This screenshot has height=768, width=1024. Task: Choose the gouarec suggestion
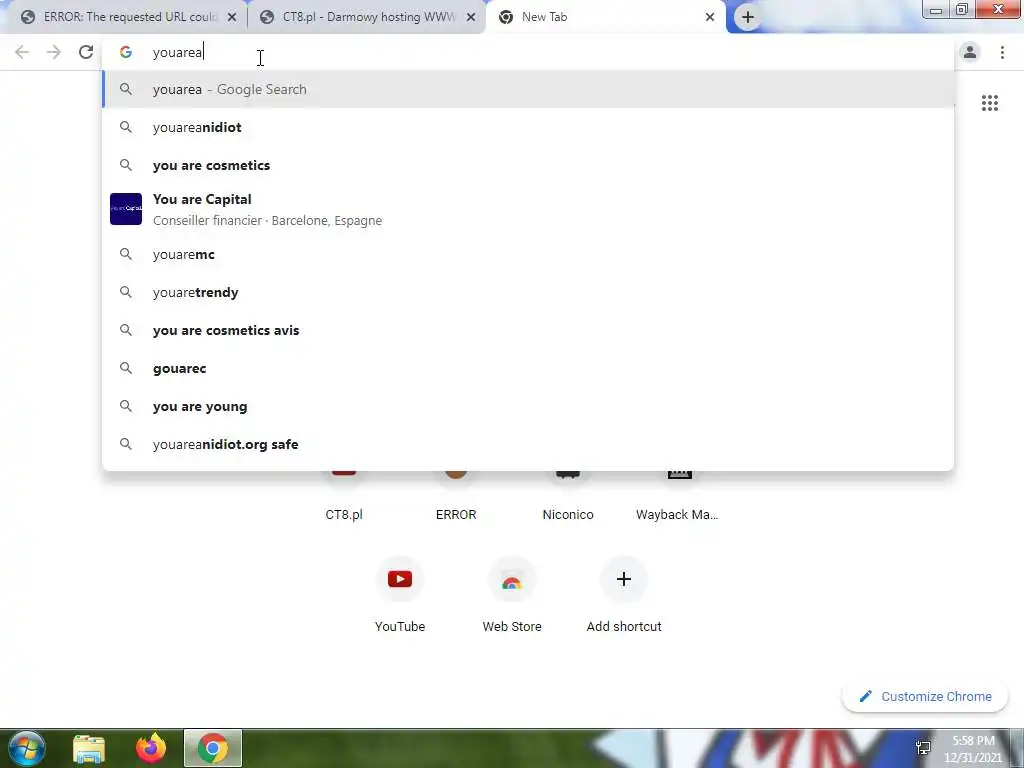point(528,368)
